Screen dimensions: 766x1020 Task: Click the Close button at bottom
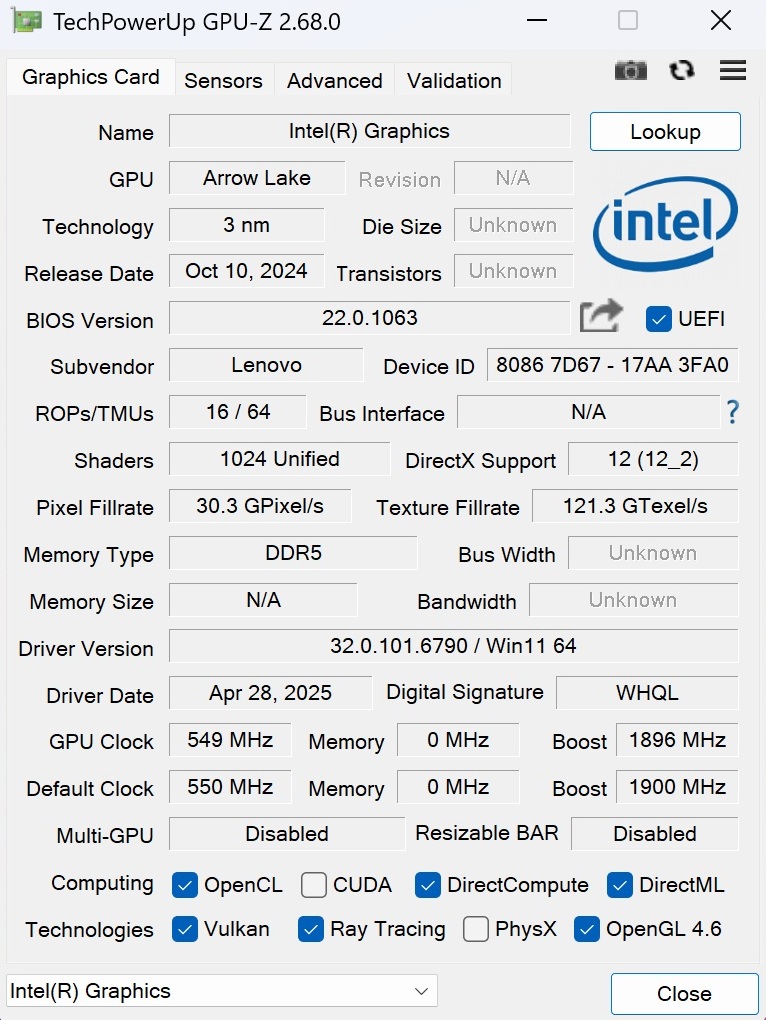tap(684, 993)
